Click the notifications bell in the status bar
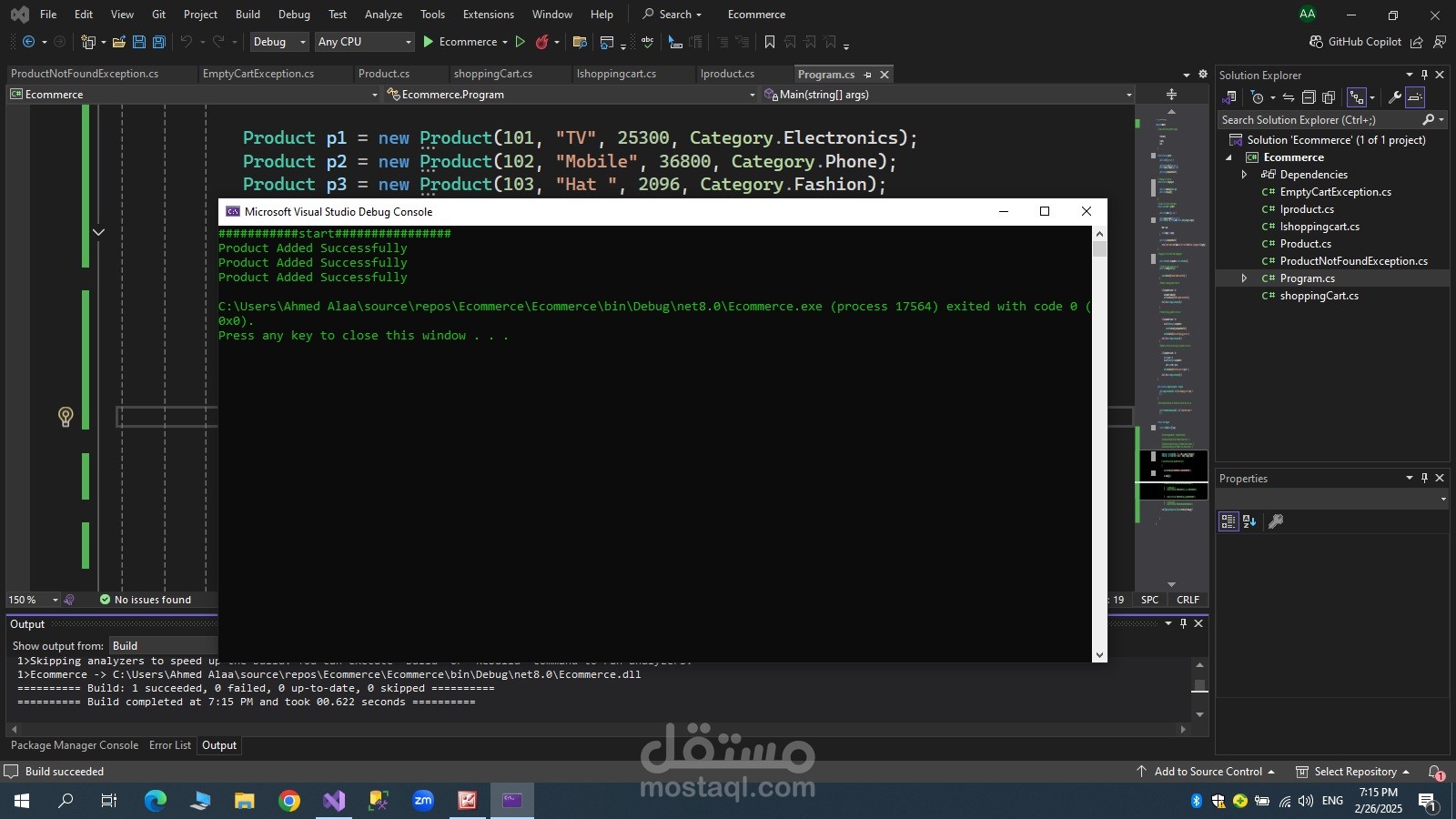The width and height of the screenshot is (1456, 819). [1435, 772]
